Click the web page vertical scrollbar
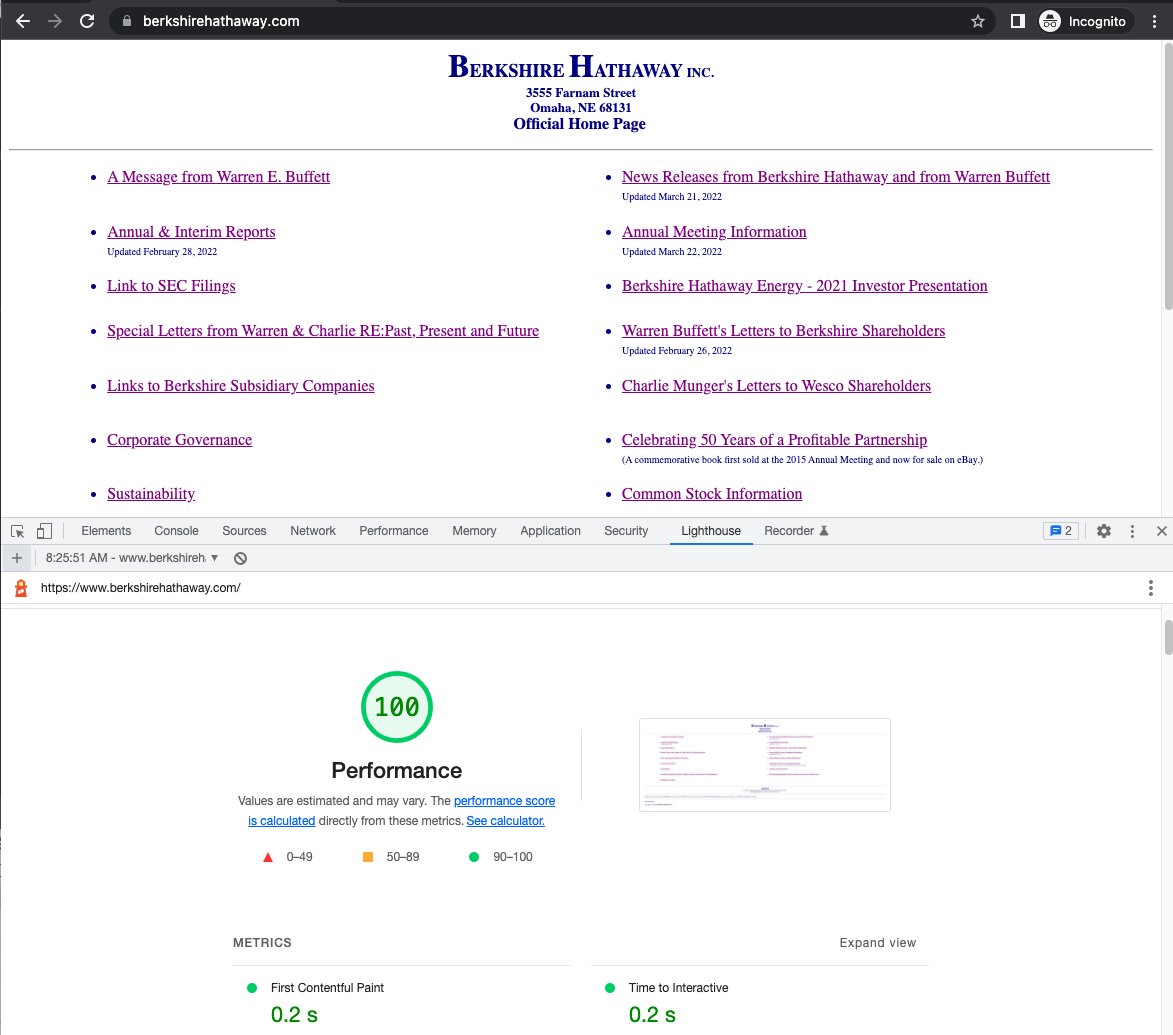Screen dimensions: 1173x1035 pyautogui.click(x=1168, y=176)
